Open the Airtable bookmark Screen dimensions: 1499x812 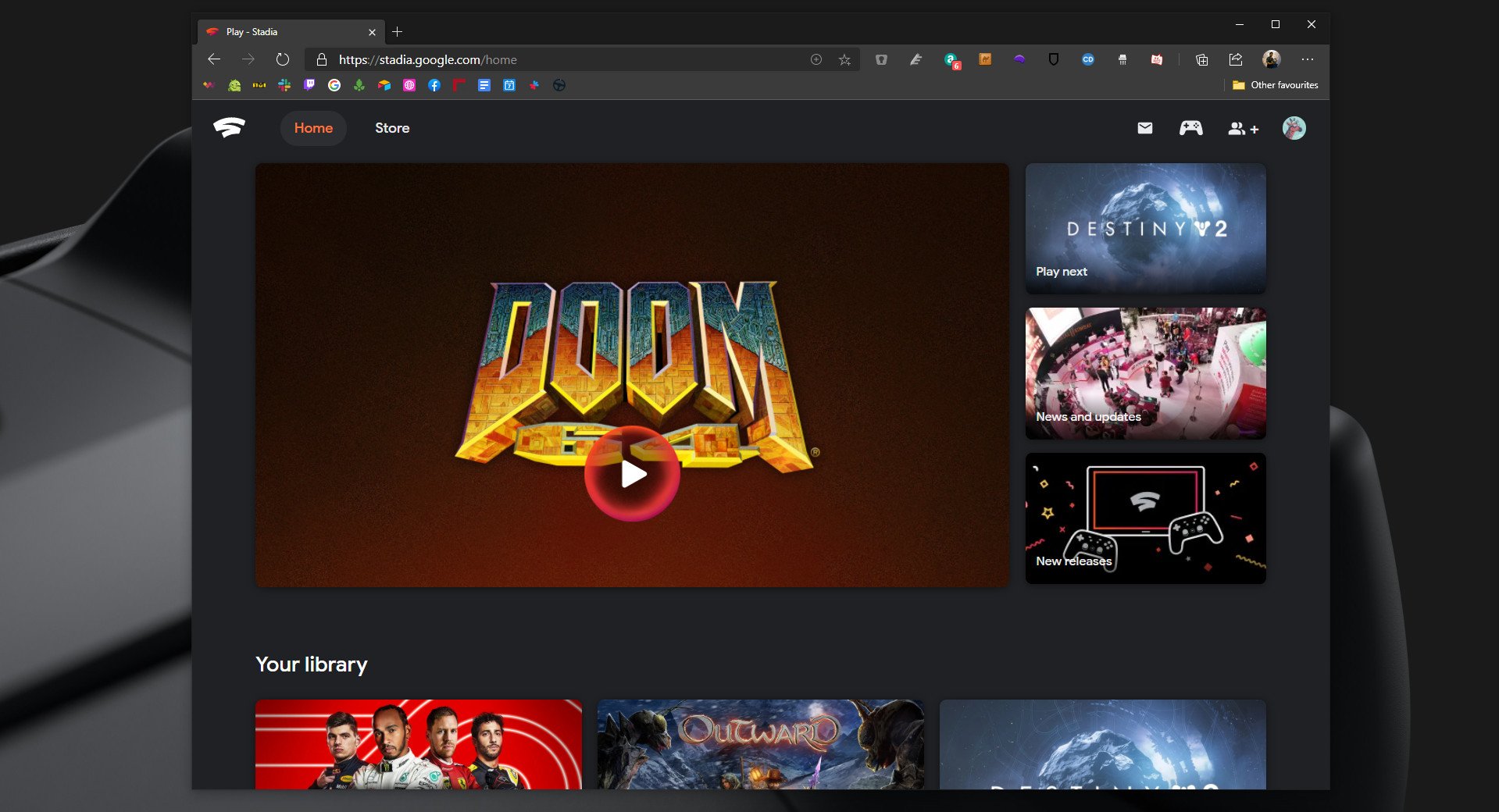384,85
